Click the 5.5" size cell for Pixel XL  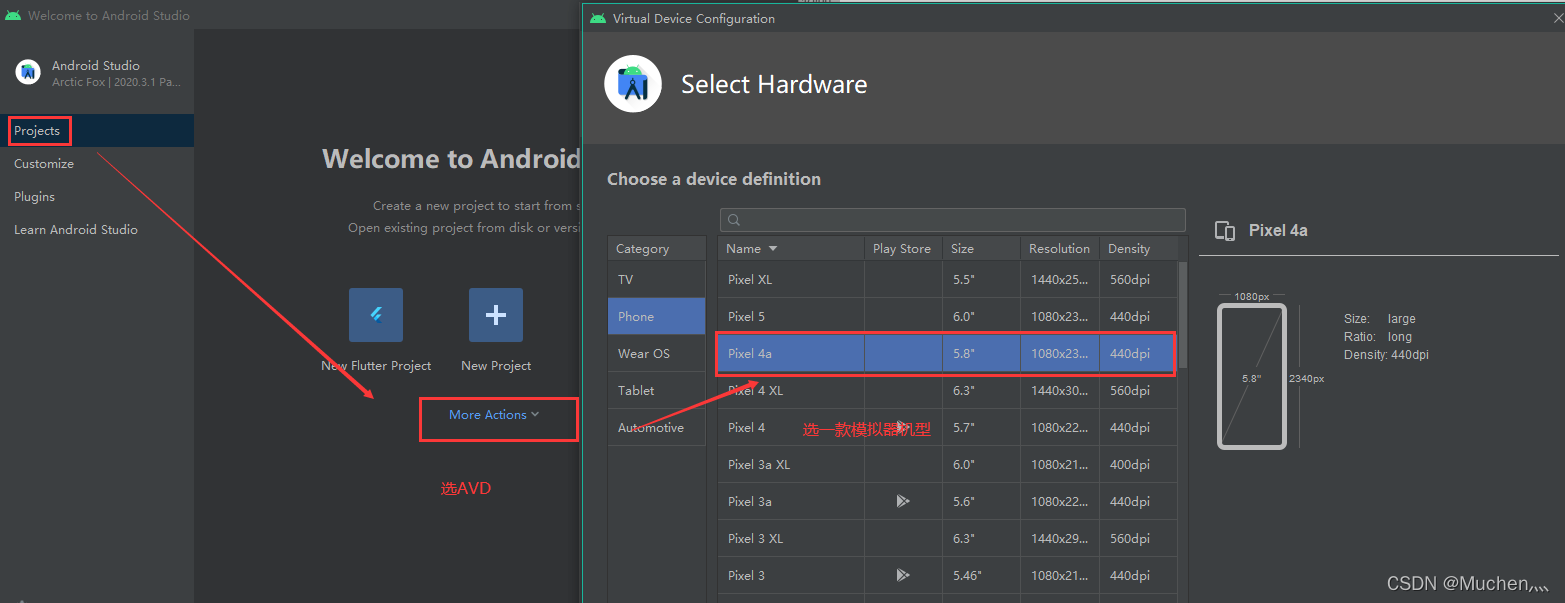point(981,280)
